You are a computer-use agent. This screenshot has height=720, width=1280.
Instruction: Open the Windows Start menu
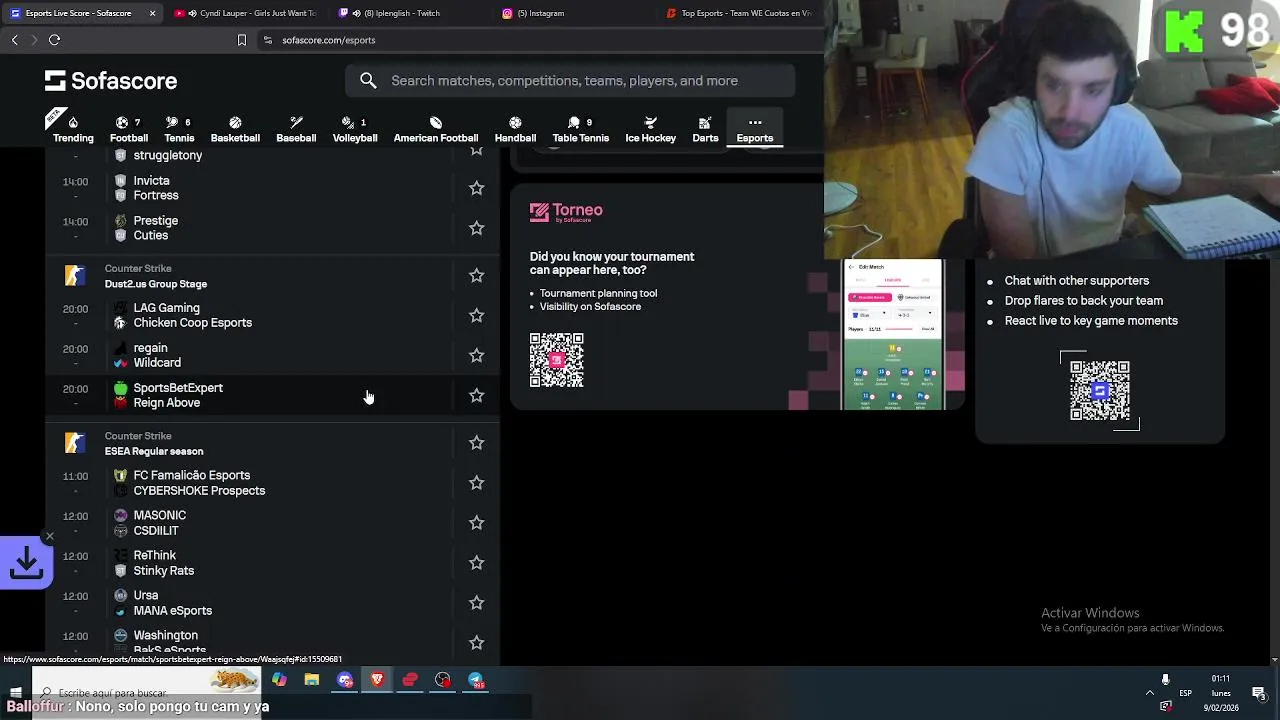tap(15, 692)
